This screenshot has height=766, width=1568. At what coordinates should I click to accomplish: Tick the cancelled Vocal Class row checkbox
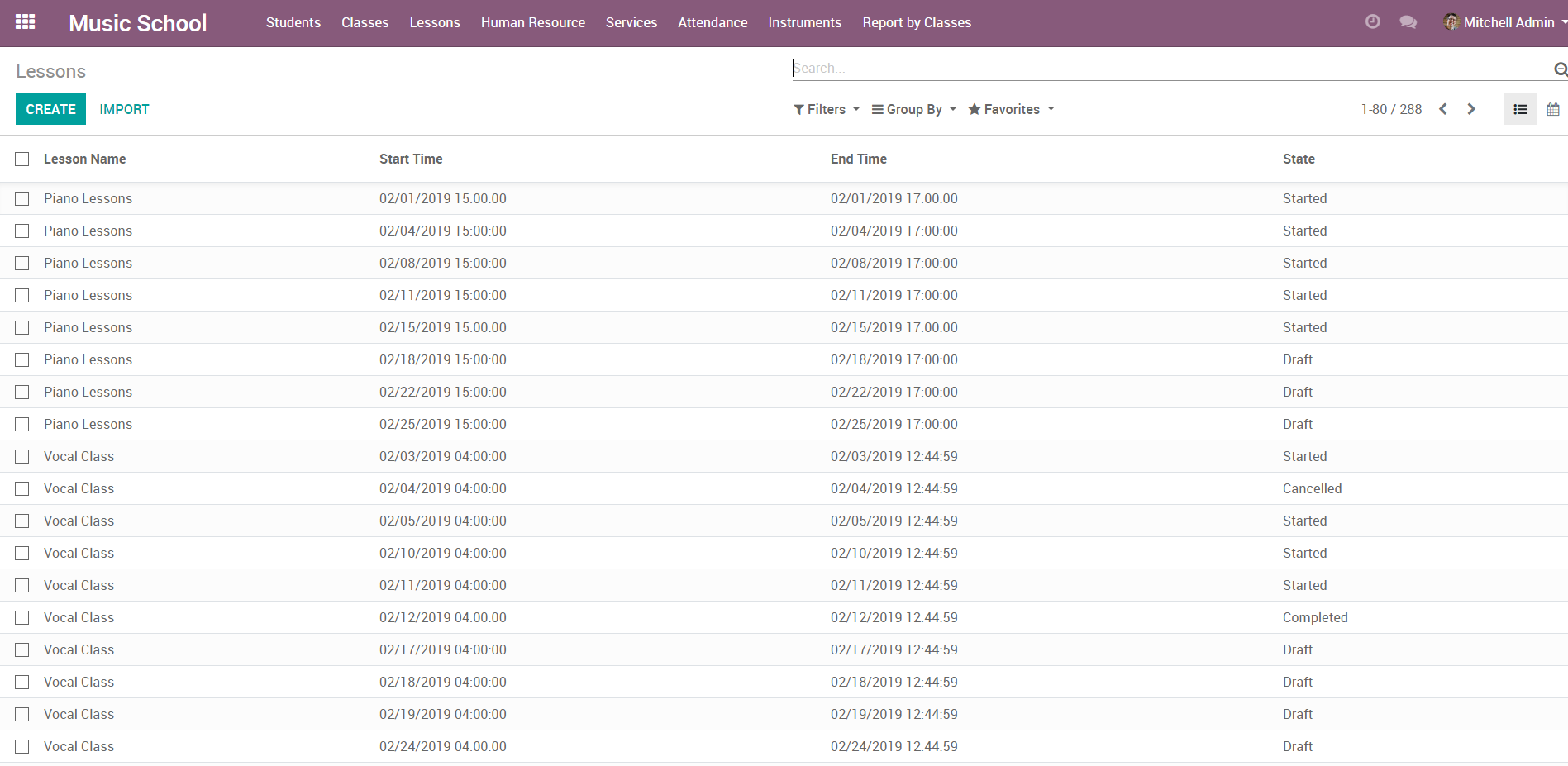[x=22, y=488]
